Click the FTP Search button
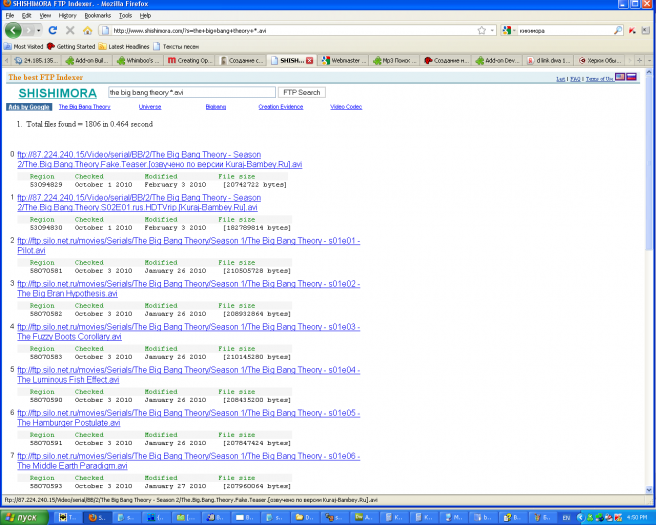This screenshot has height=525, width=656. coord(302,92)
